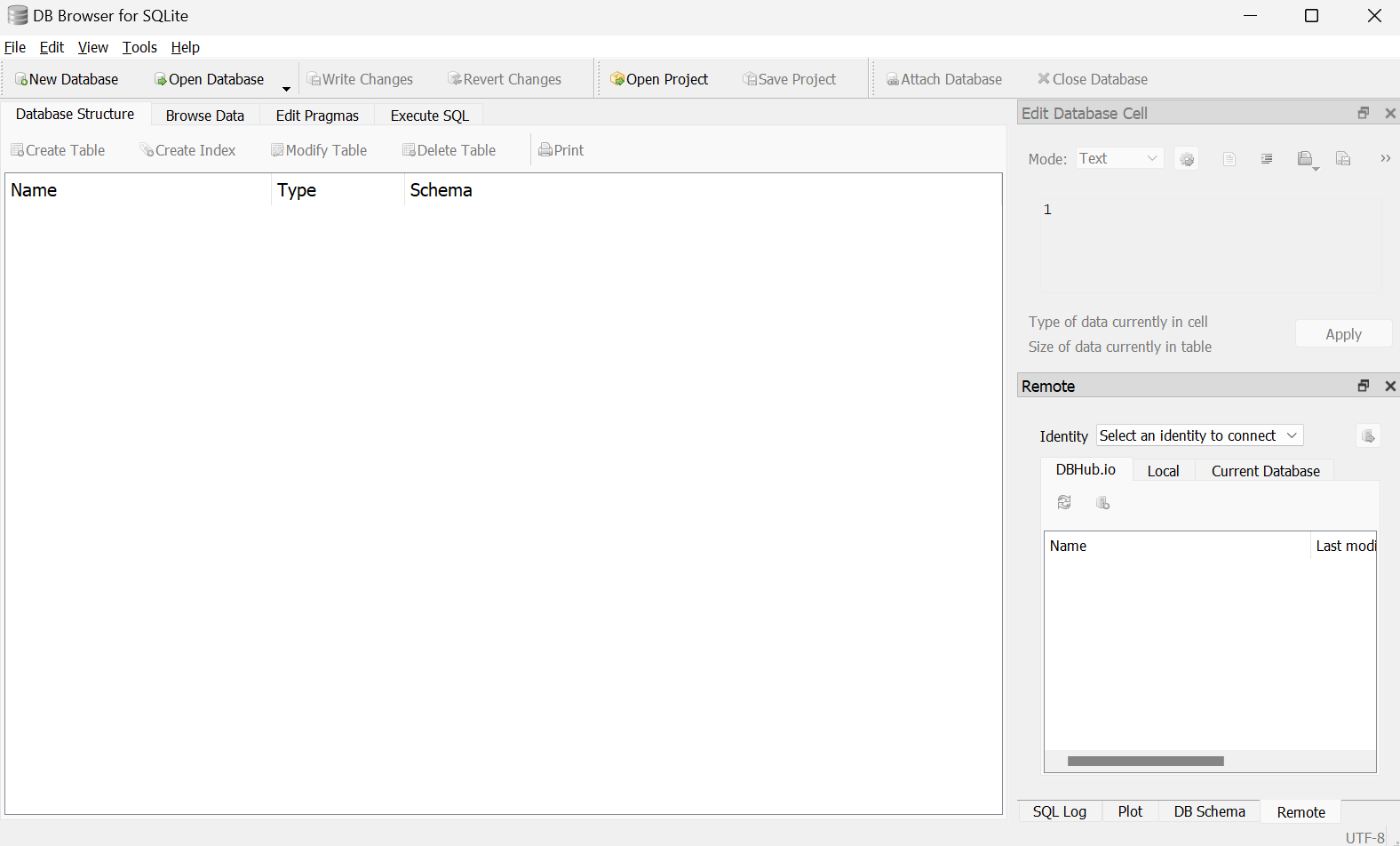Toggle word wrap in cell editor

click(1267, 159)
